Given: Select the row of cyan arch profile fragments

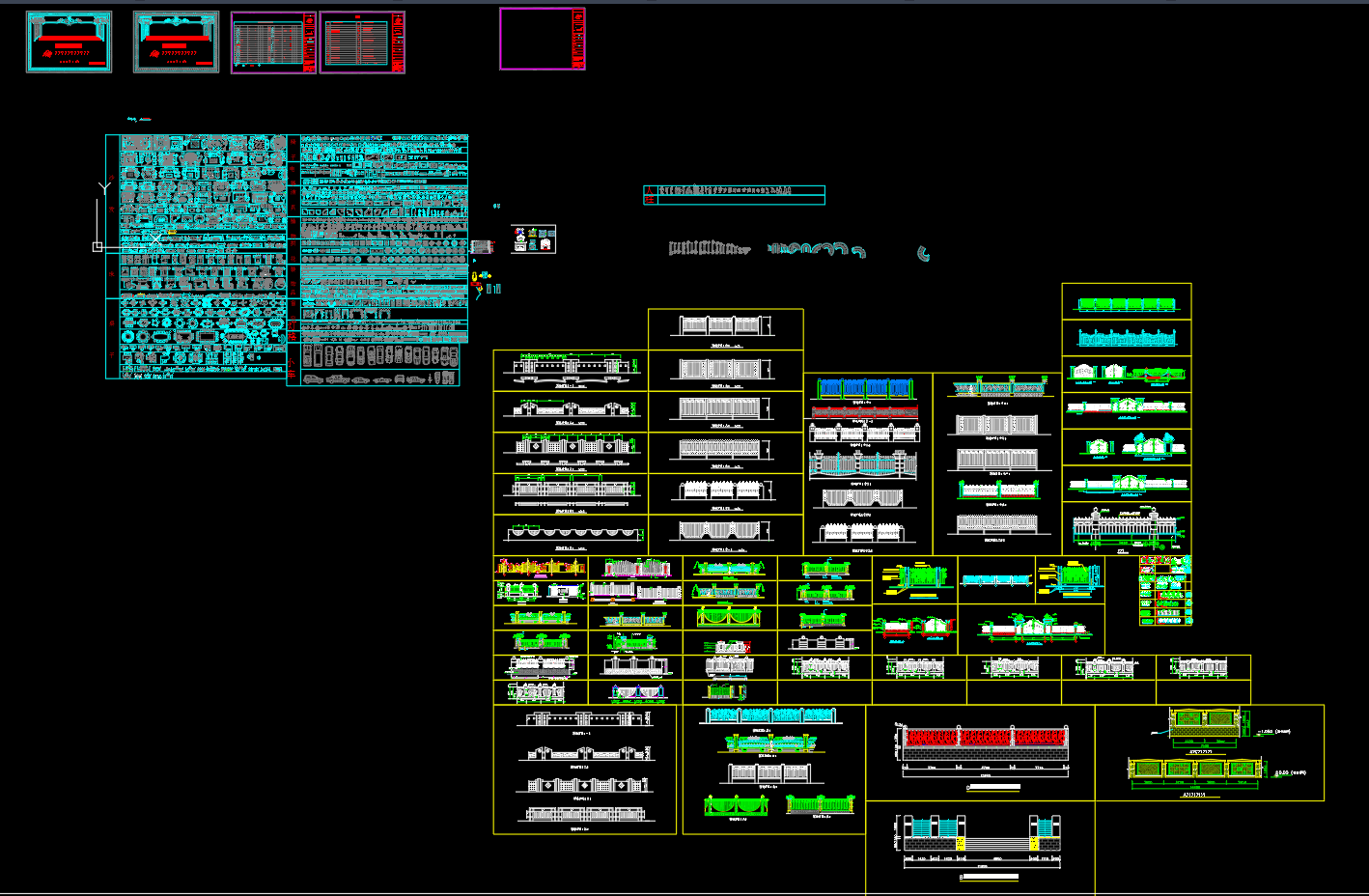Looking at the screenshot, I should coord(817,249).
